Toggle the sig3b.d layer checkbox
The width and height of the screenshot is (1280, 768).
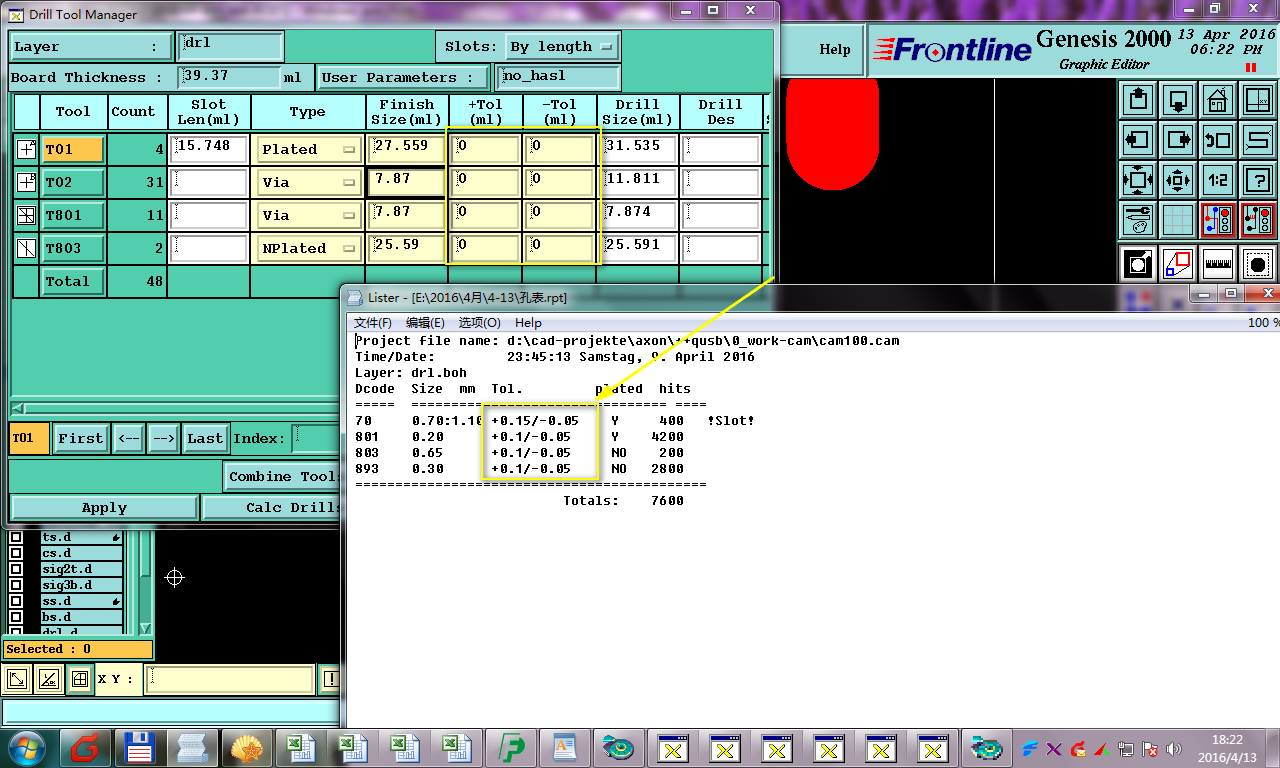(x=16, y=585)
